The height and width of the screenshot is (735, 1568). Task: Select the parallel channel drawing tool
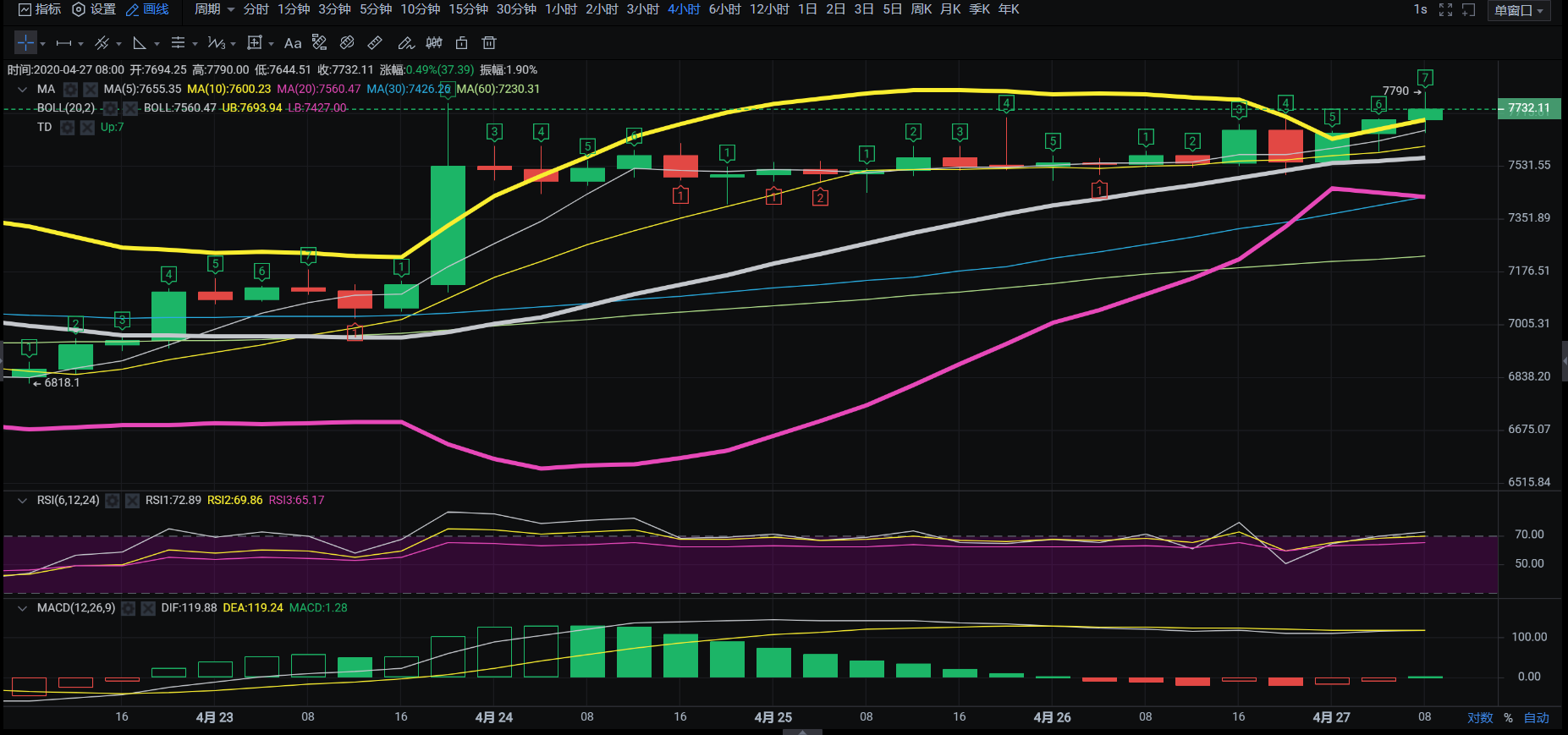(x=102, y=43)
